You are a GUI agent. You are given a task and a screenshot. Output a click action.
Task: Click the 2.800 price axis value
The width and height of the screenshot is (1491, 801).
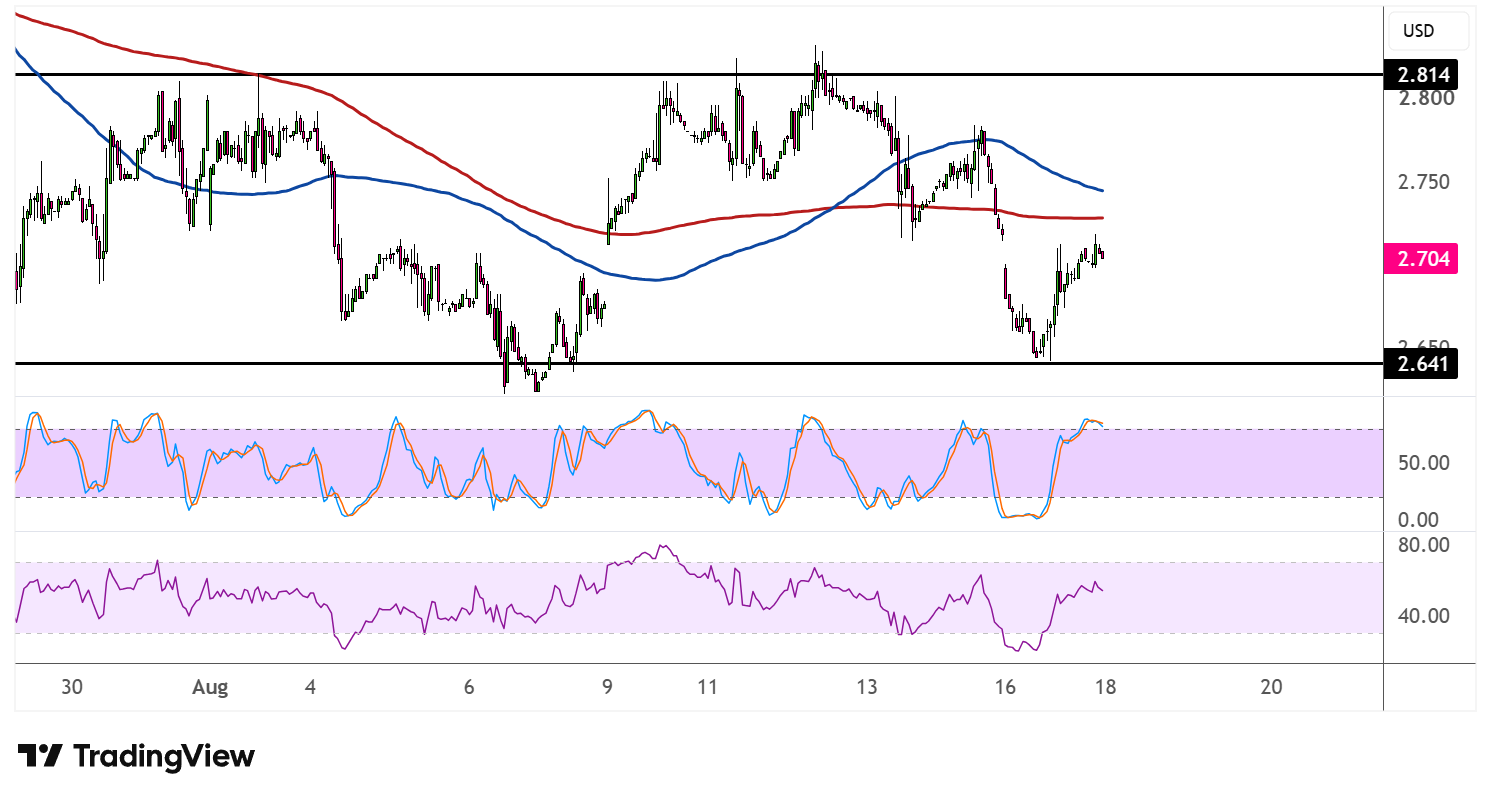click(1427, 98)
